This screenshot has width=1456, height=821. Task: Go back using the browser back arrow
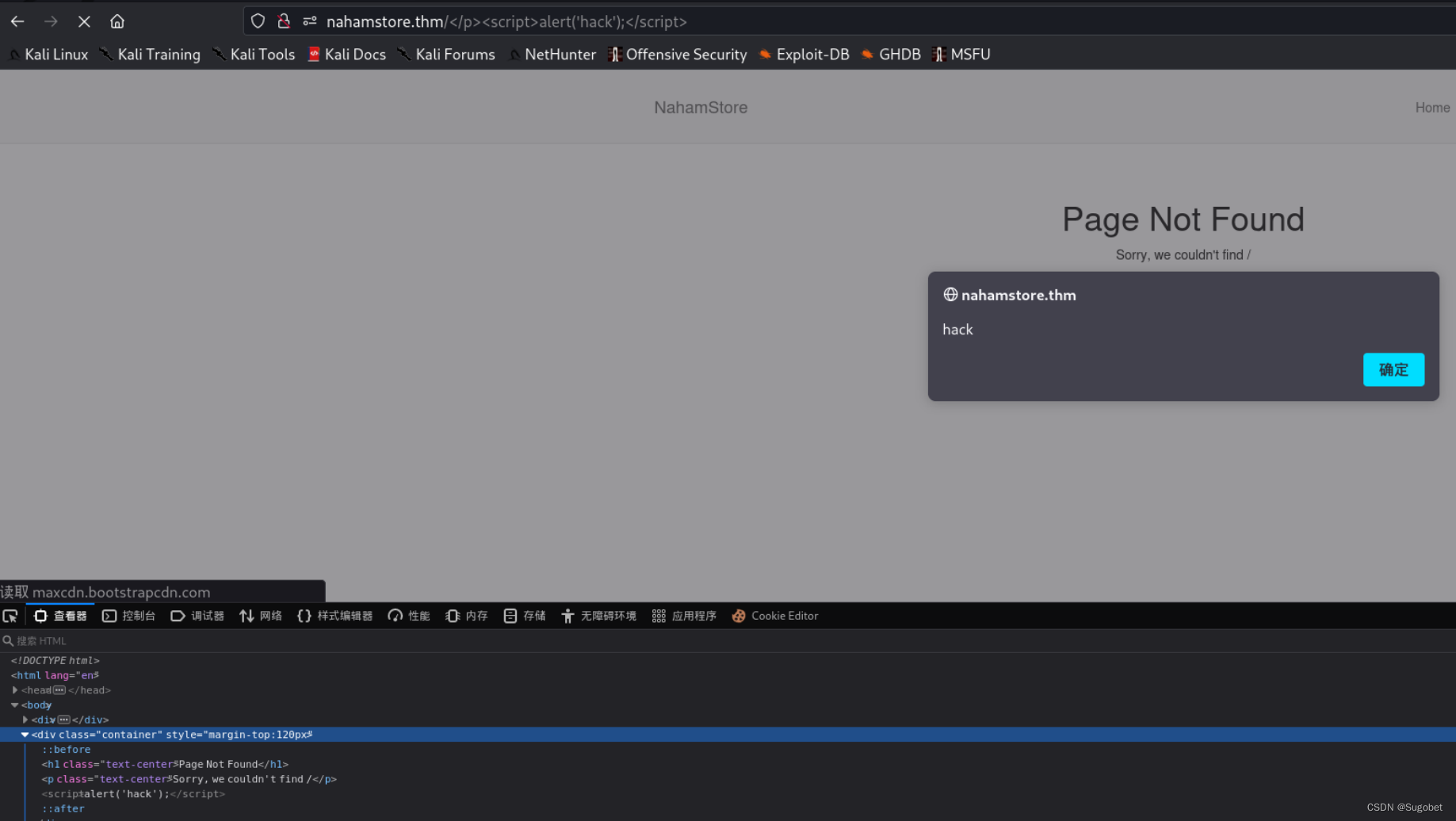[17, 21]
